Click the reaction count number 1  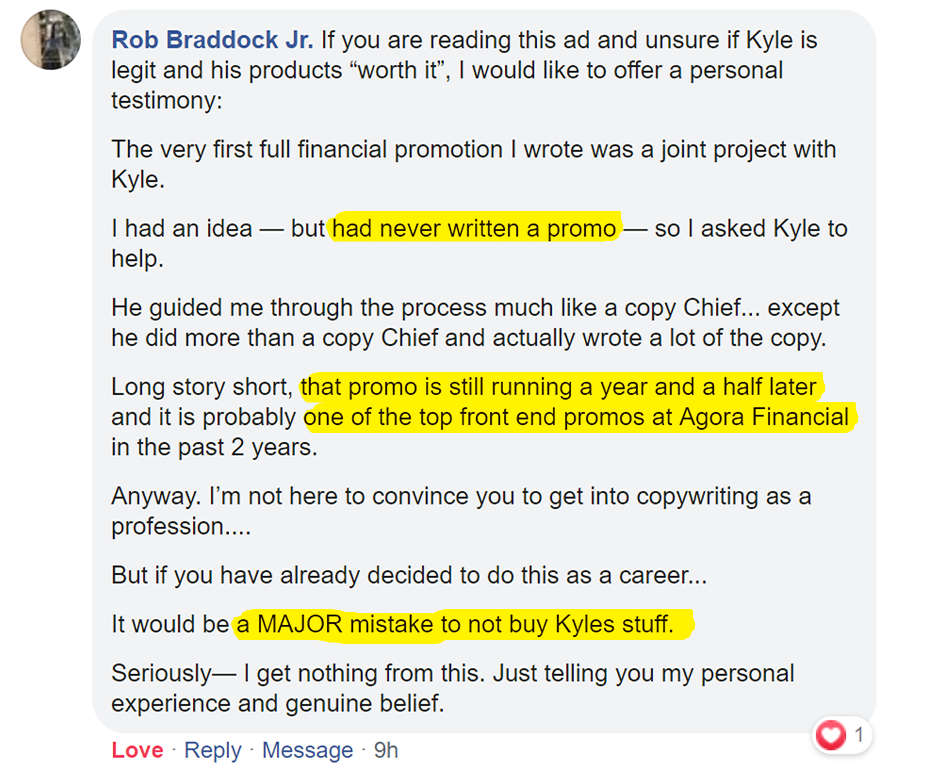858,737
